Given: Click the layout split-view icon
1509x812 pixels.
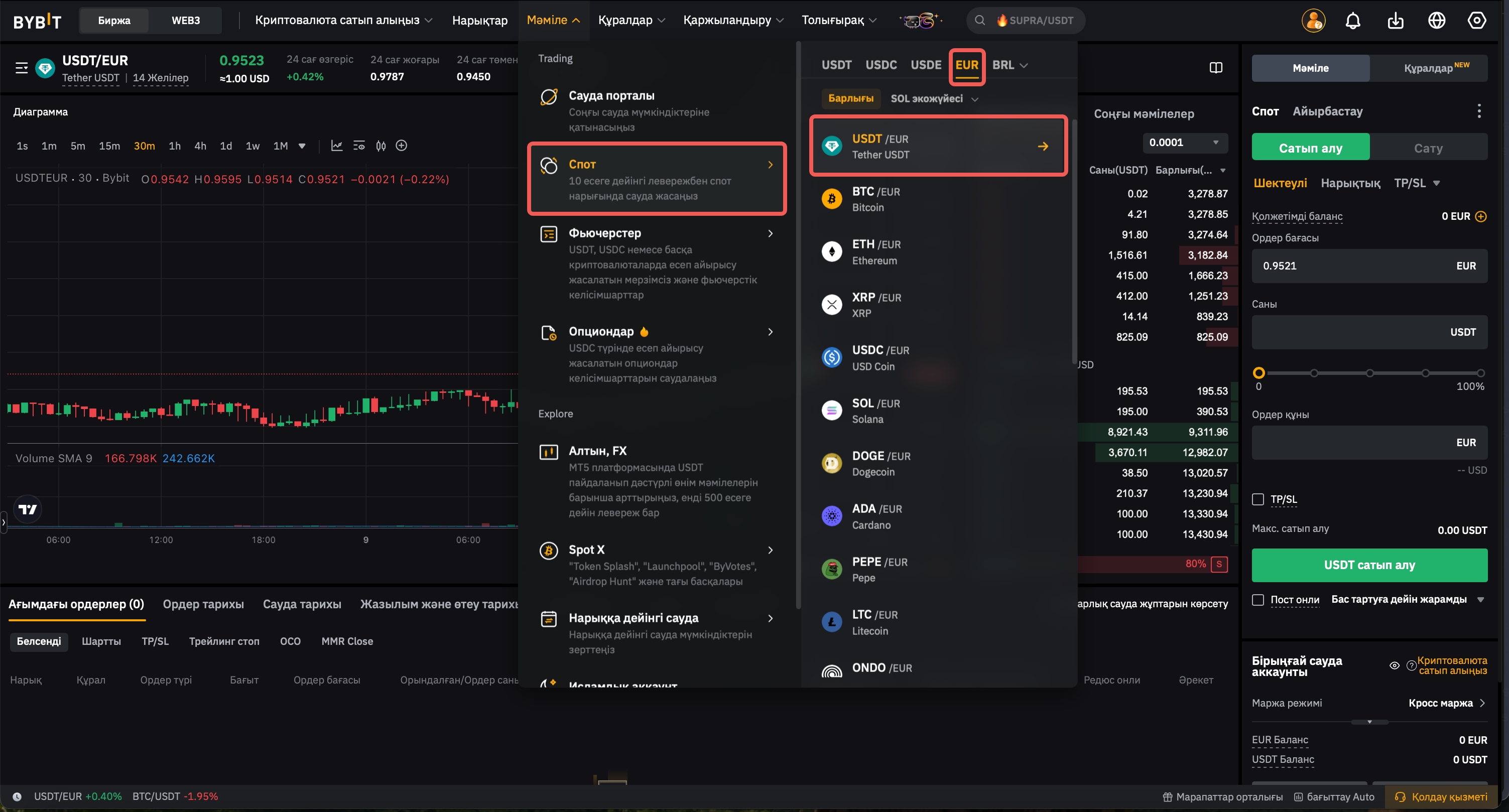Looking at the screenshot, I should 1216,68.
